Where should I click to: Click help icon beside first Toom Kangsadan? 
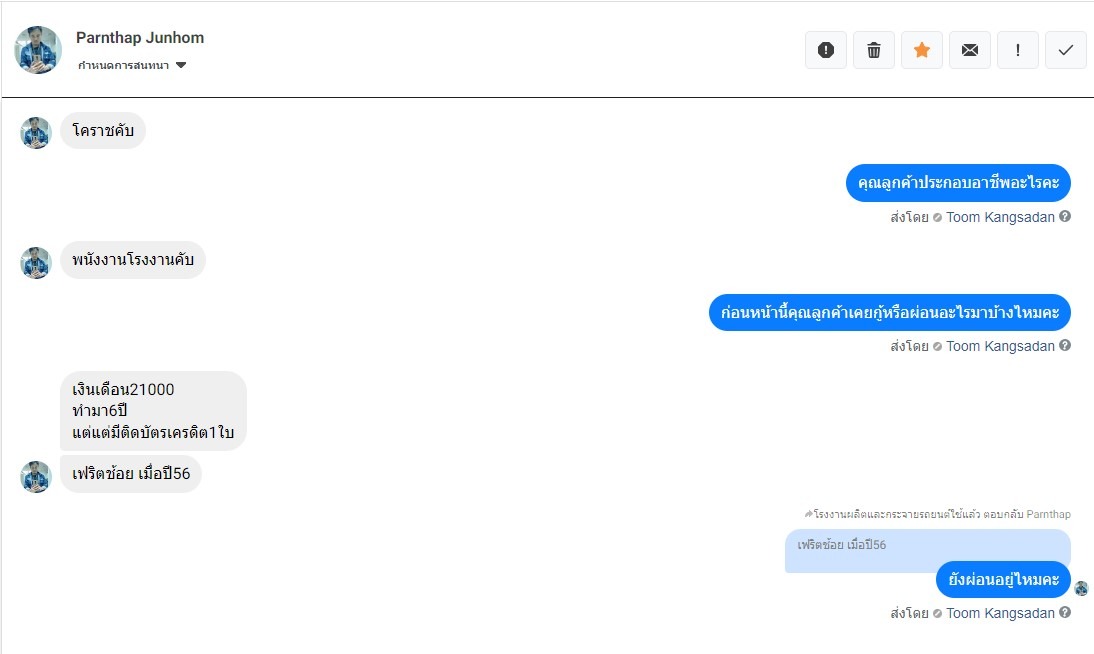click(x=1065, y=216)
